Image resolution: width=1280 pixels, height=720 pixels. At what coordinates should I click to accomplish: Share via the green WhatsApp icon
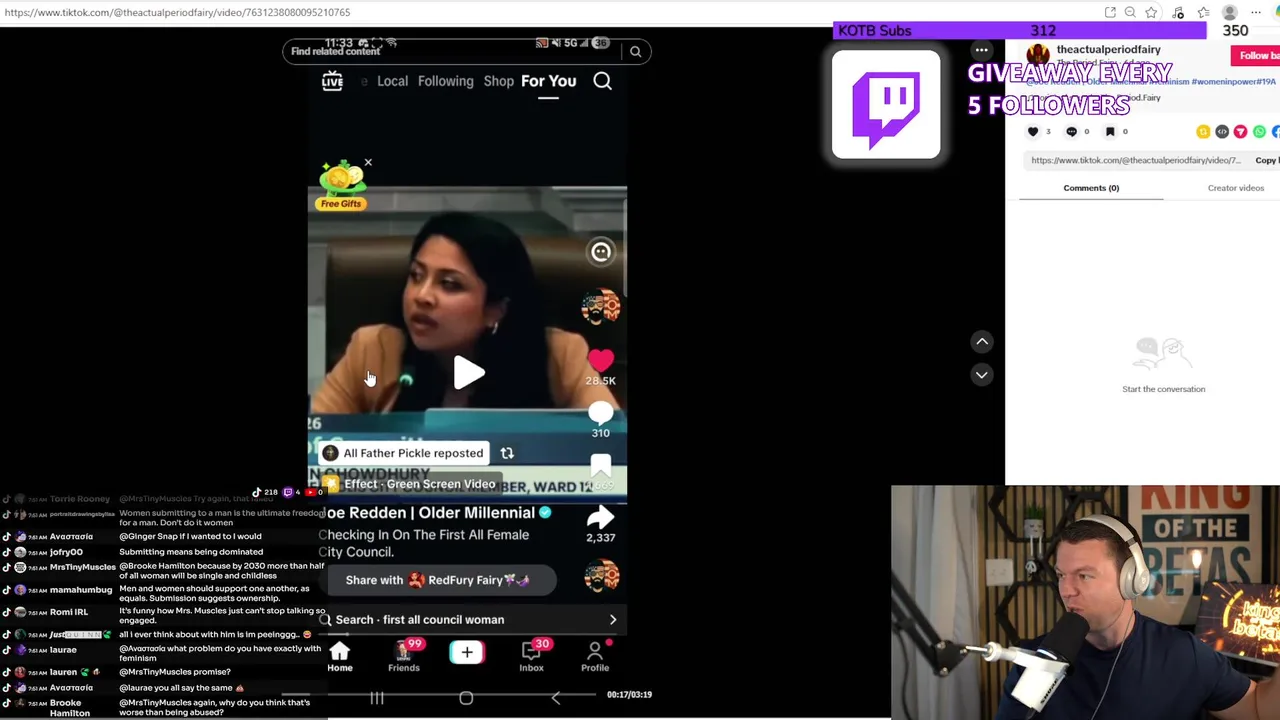click(1260, 132)
